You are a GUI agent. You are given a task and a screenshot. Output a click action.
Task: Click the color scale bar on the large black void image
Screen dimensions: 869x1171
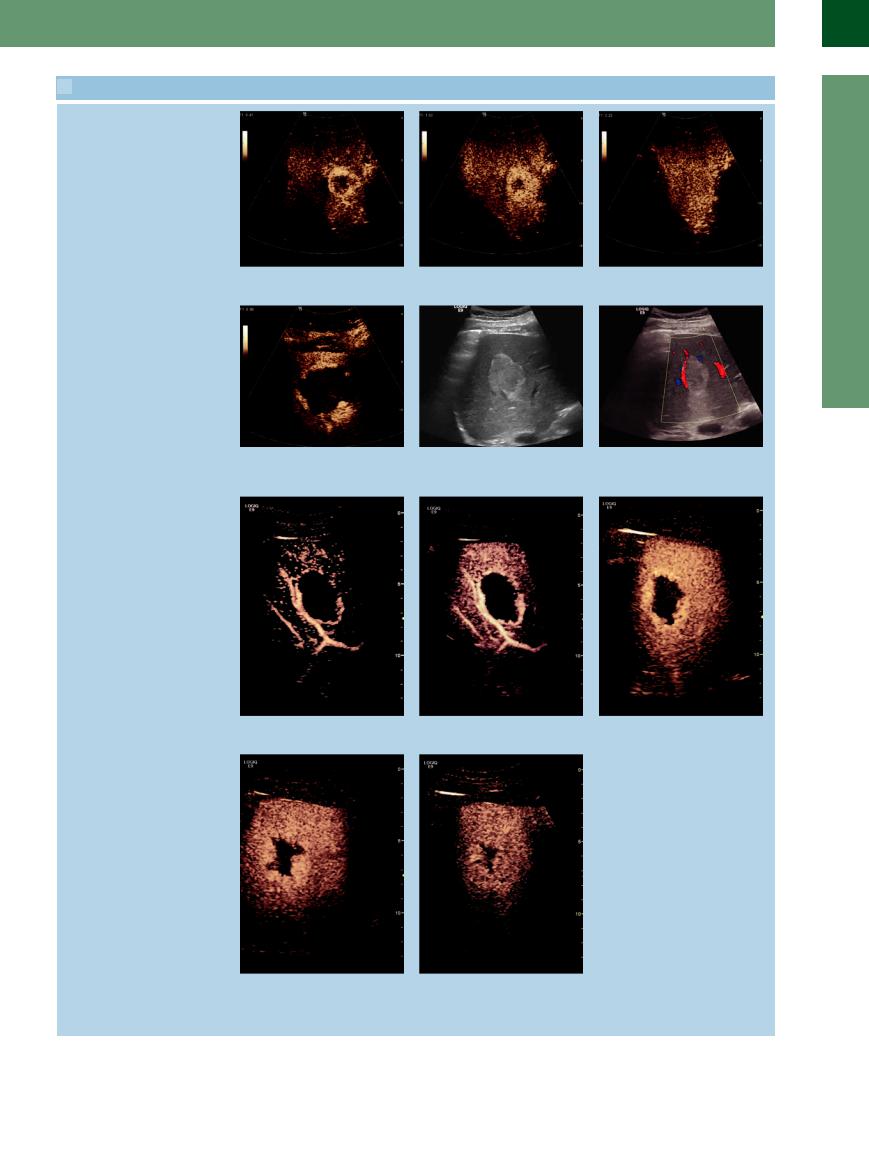pyautogui.click(x=246, y=340)
